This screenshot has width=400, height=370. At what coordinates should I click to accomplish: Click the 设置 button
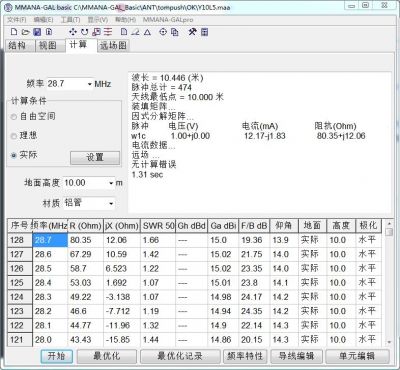(95, 157)
